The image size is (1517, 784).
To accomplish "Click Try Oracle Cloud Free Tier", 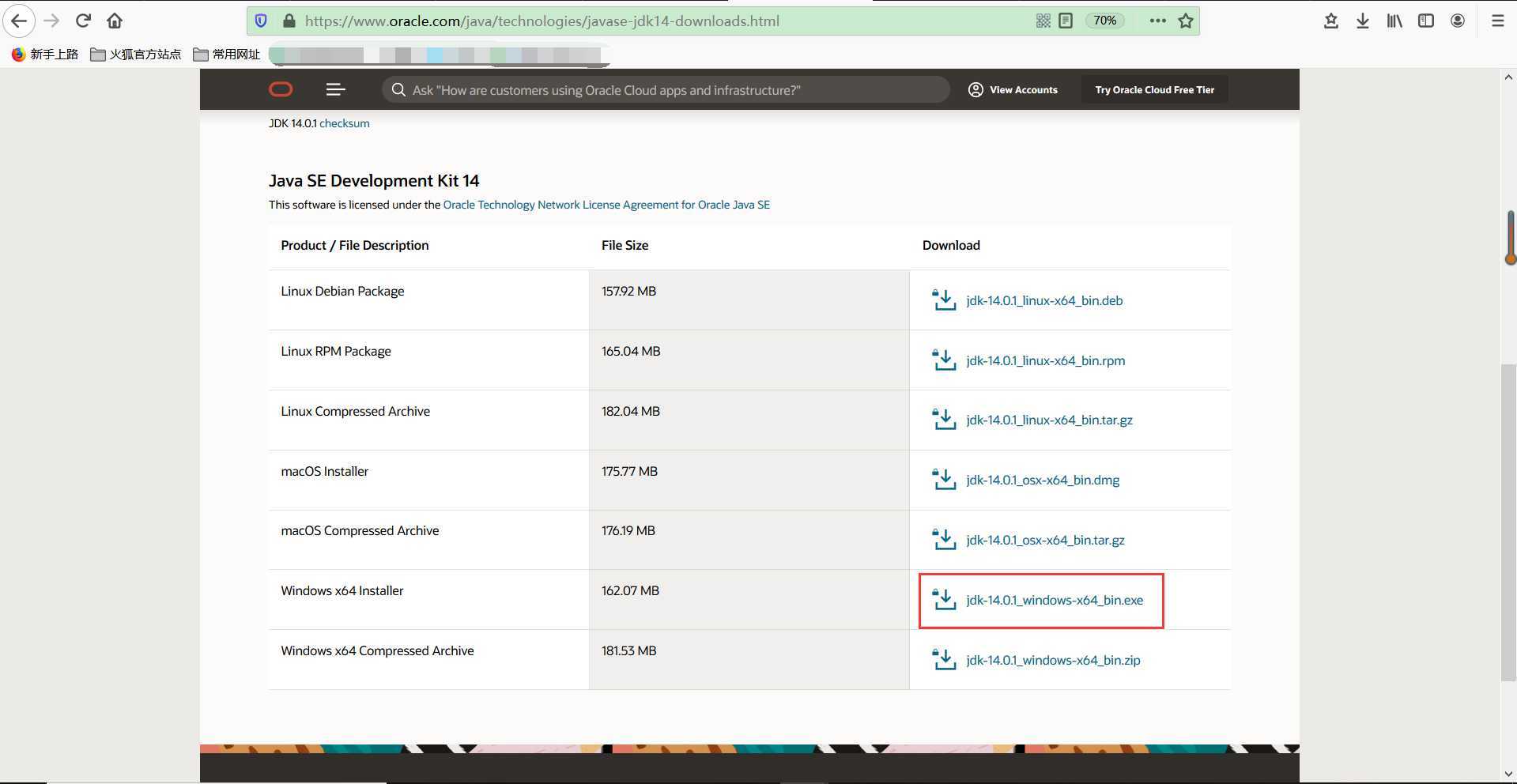I will coord(1155,89).
